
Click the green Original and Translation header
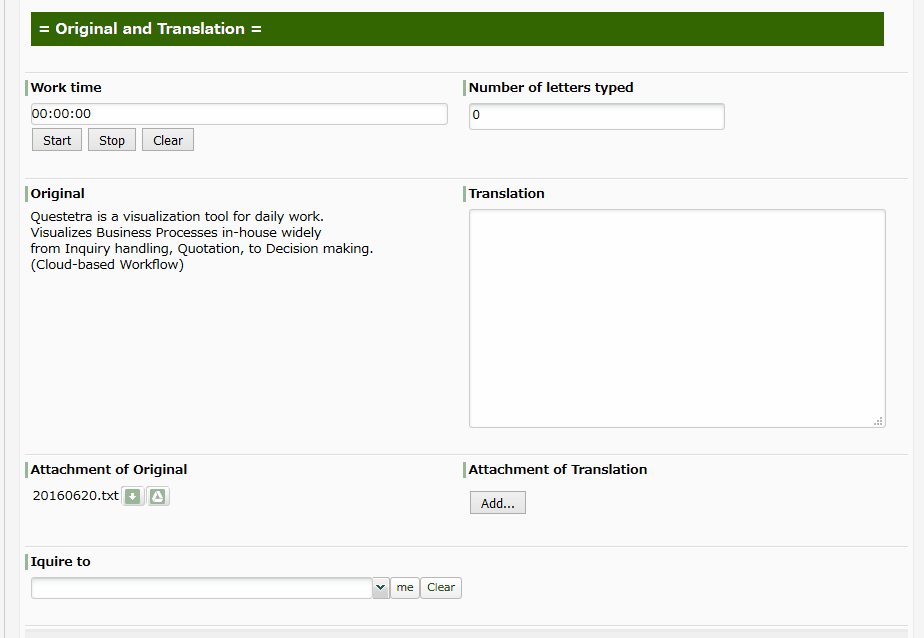(149, 28)
